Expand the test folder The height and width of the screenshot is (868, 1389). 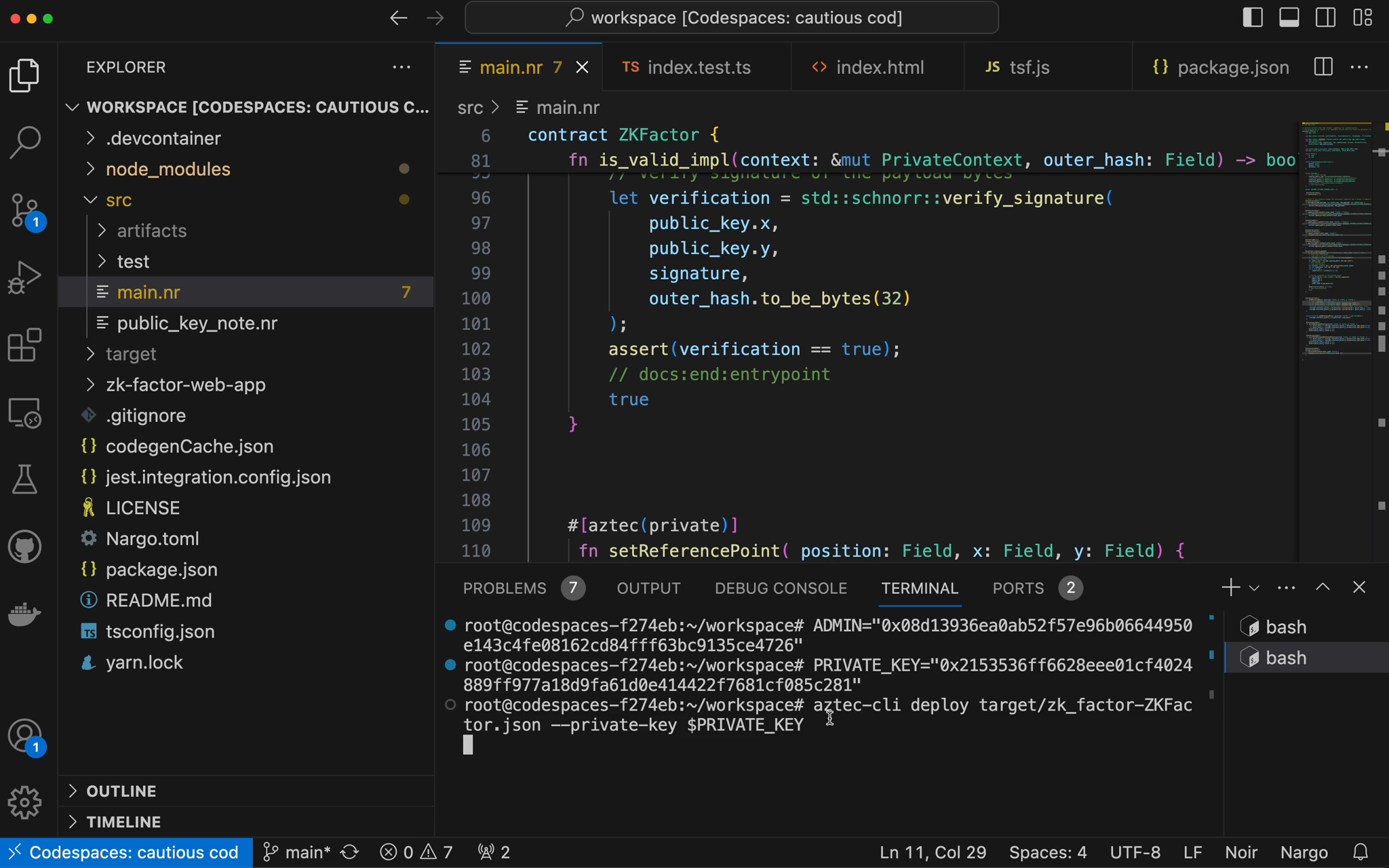102,261
